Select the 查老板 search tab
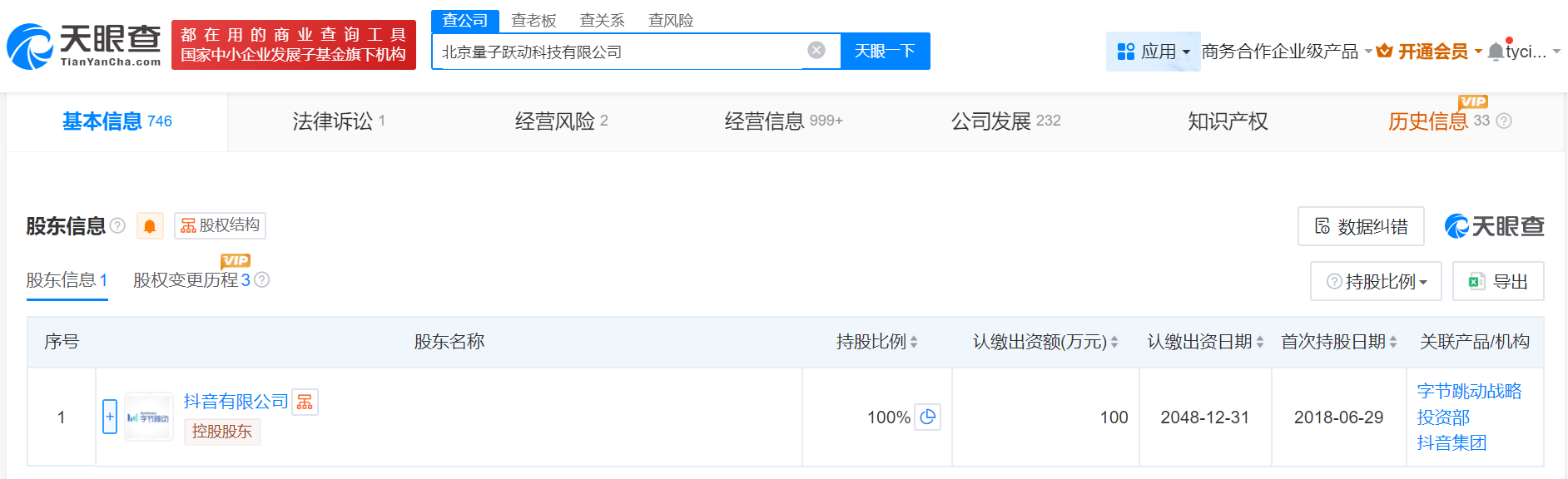Viewport: 1568px width, 479px height. (x=533, y=20)
